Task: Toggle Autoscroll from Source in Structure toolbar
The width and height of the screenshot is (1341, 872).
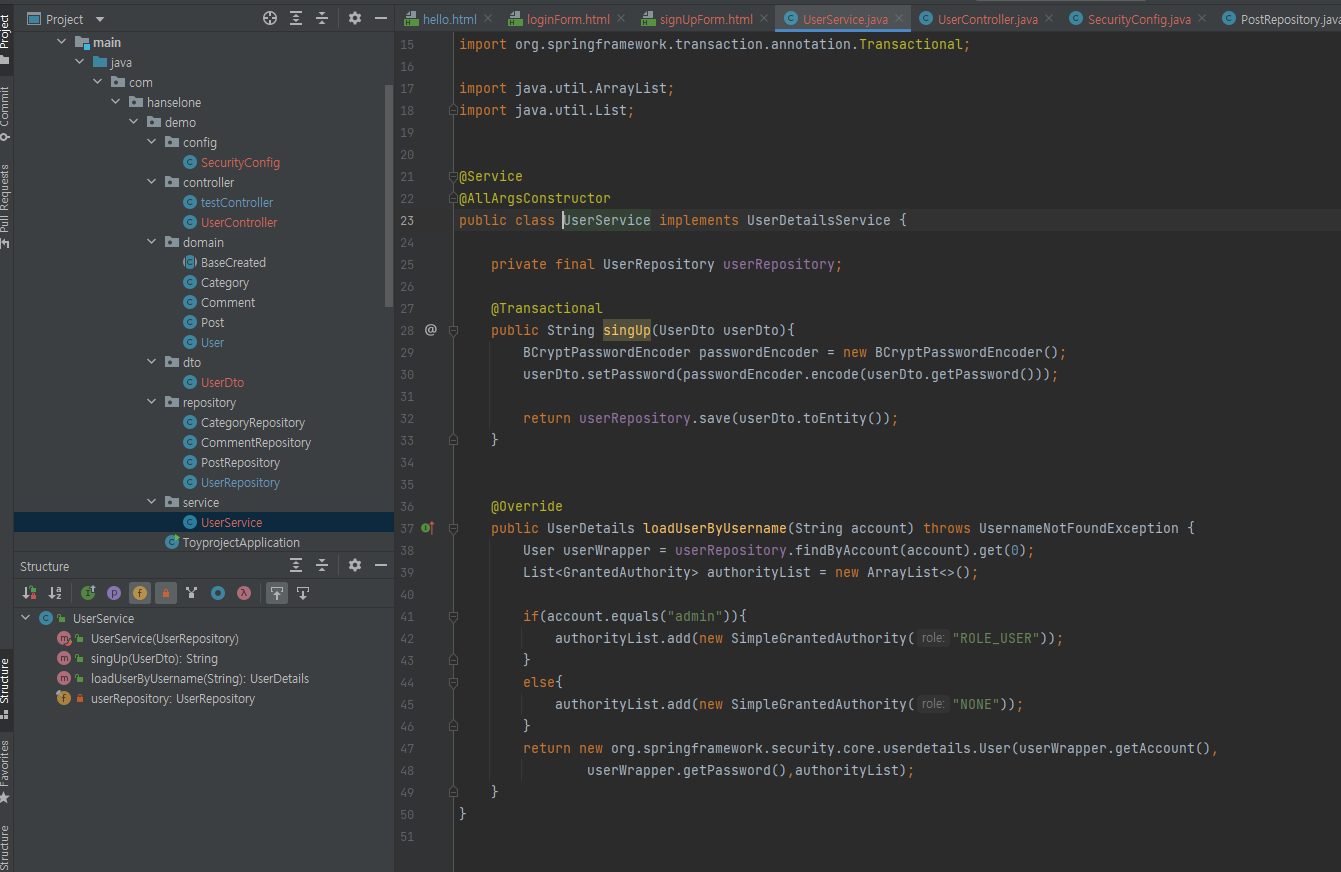Action: click(x=303, y=593)
